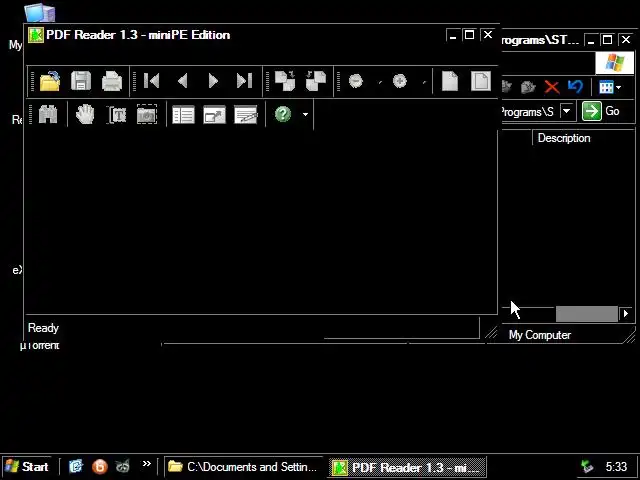The width and height of the screenshot is (640, 480).
Task: Open the zoom out dropdown arrow
Action: click(380, 82)
